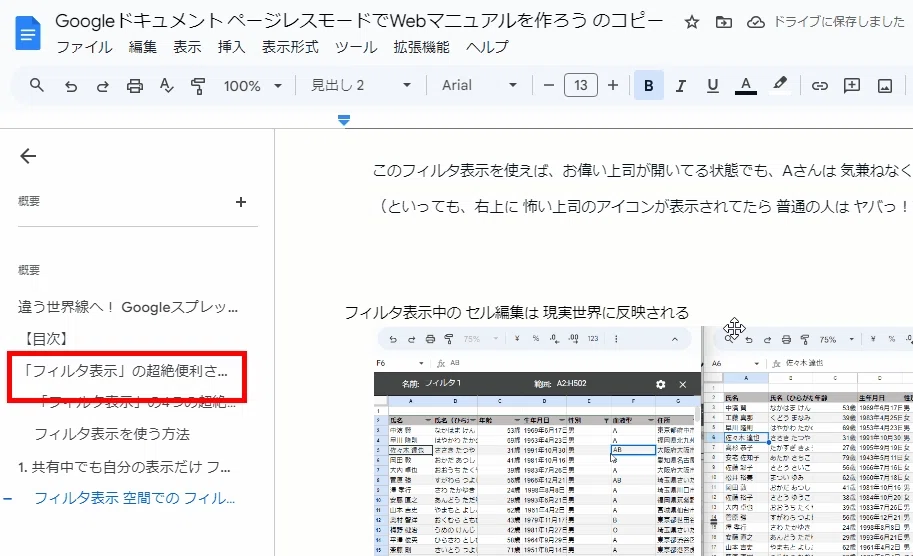The image size is (913, 556).
Task: Go to 違う世界線へ！ Googleスプレッ... heading
Action: (128, 307)
